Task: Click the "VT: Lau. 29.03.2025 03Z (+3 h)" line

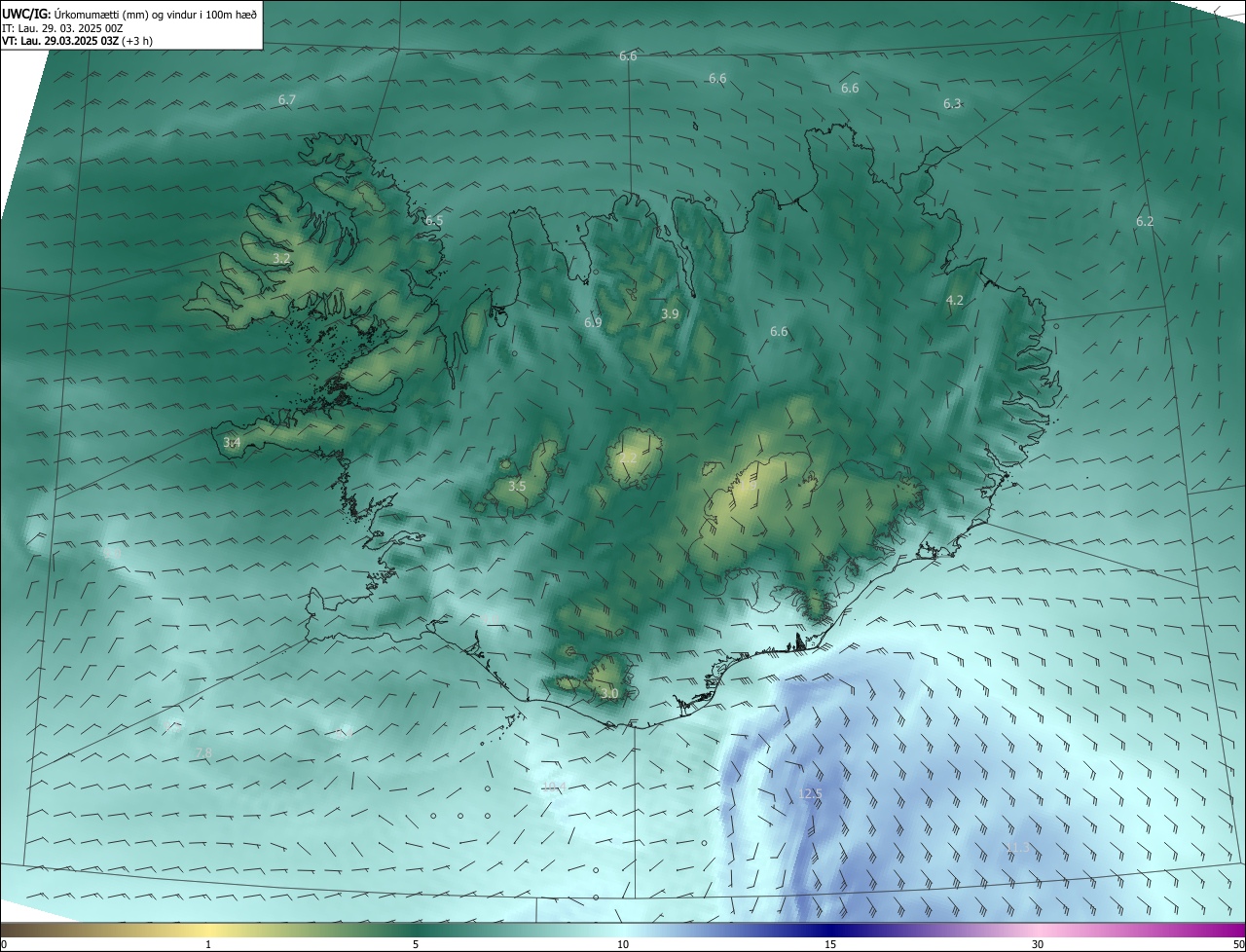Action: [78, 41]
